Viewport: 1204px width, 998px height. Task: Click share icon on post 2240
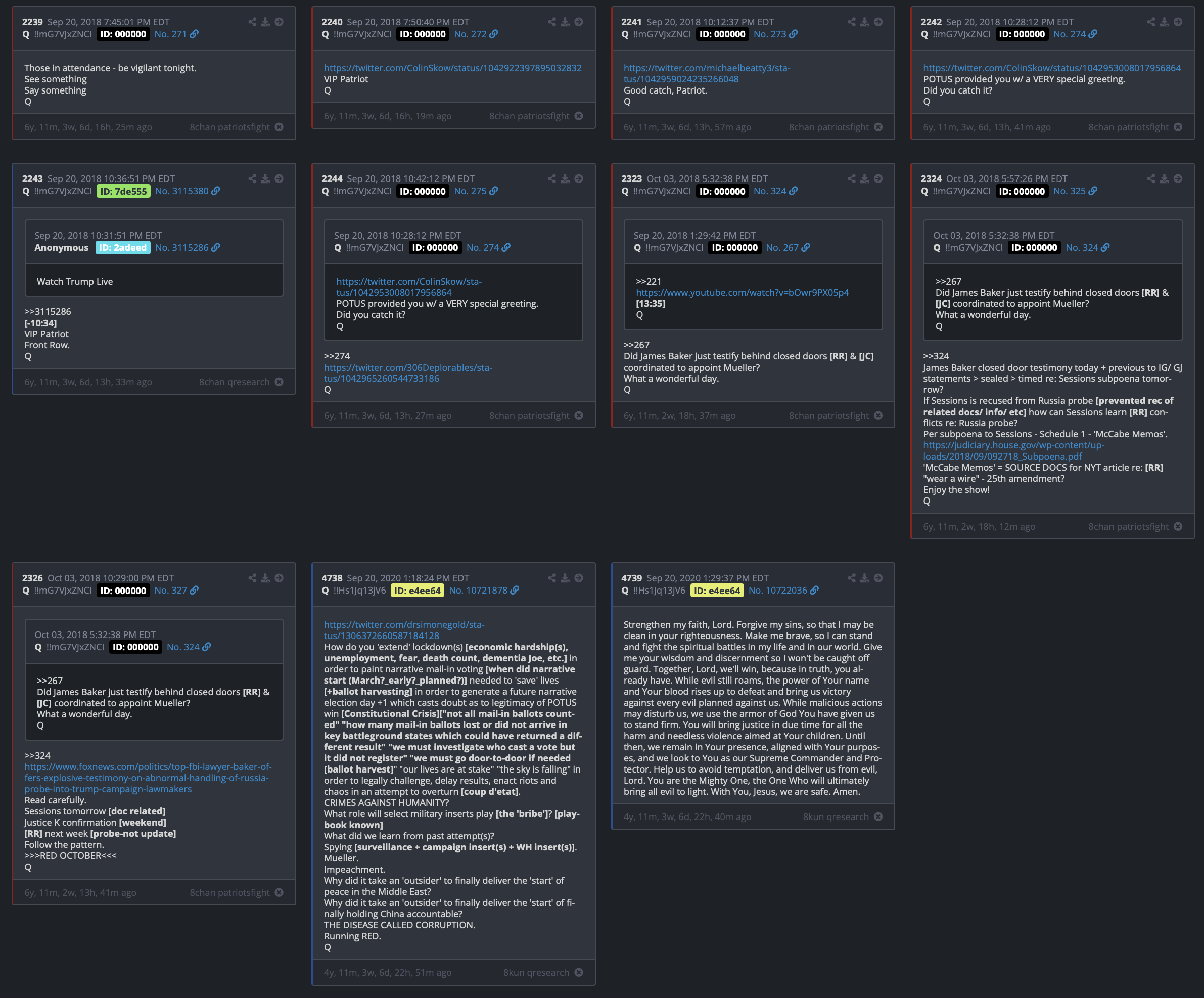552,22
